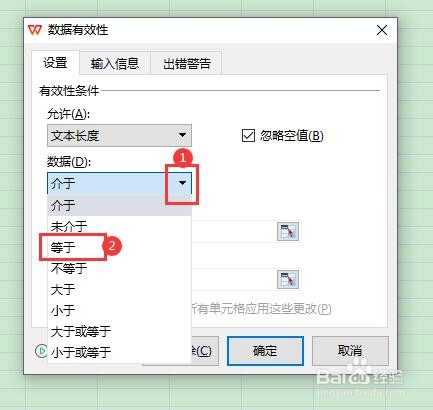433x410 pixels.
Task: Toggle the 忽略空值 checkbox
Action: pos(248,136)
